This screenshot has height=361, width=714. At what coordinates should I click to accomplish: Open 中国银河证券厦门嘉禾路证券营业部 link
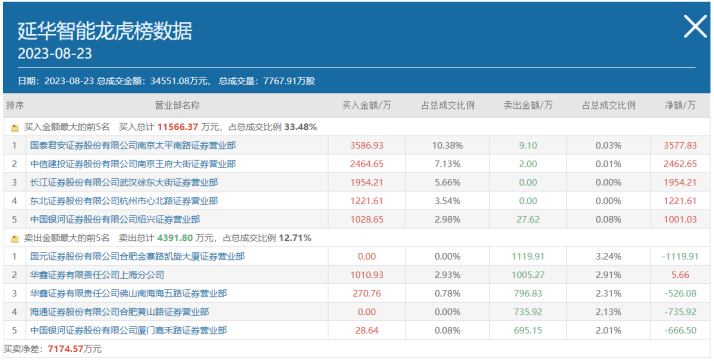128,330
